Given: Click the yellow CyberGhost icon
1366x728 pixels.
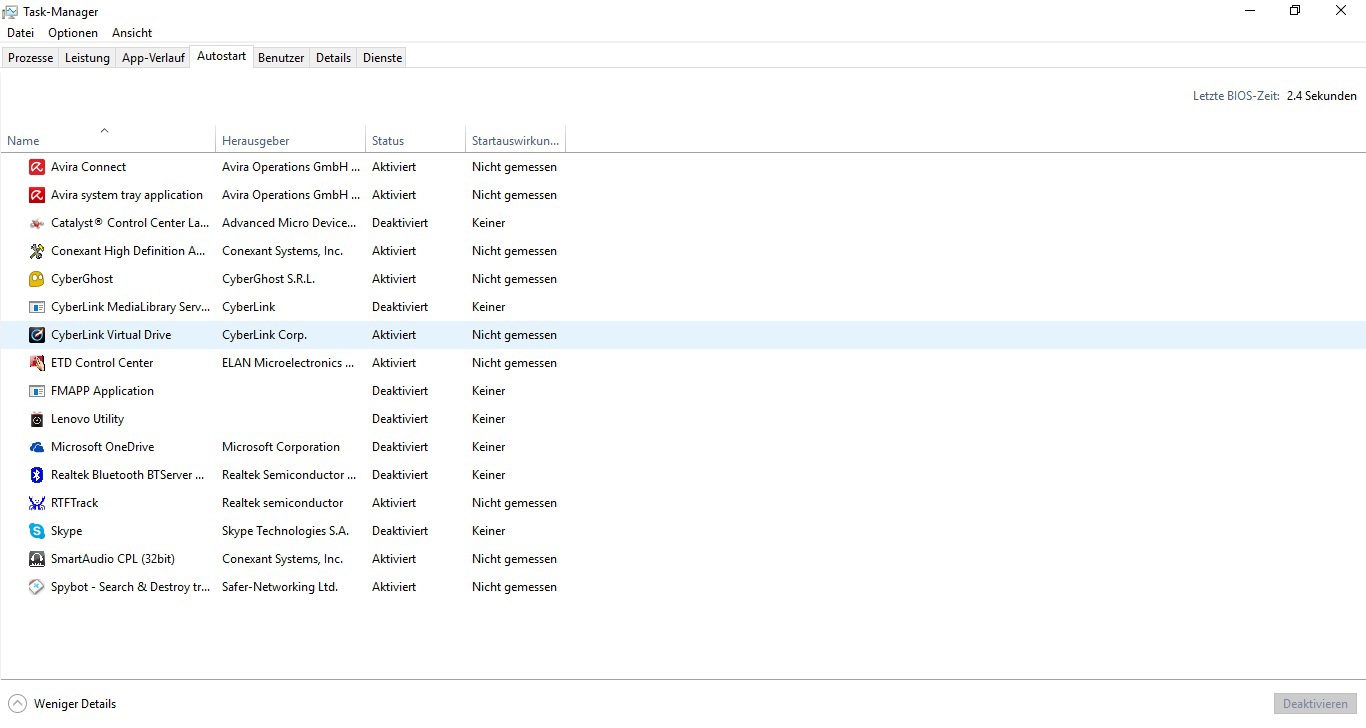Looking at the screenshot, I should (37, 279).
